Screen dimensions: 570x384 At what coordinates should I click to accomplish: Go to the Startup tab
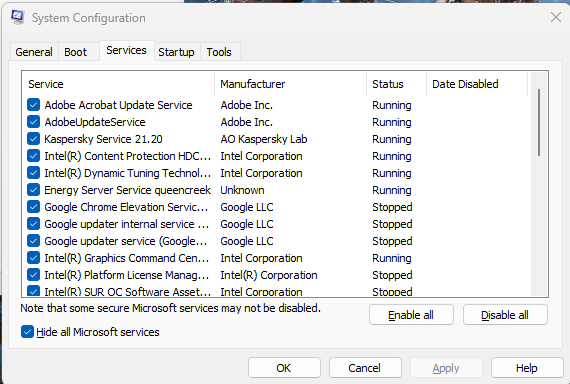[x=176, y=52]
